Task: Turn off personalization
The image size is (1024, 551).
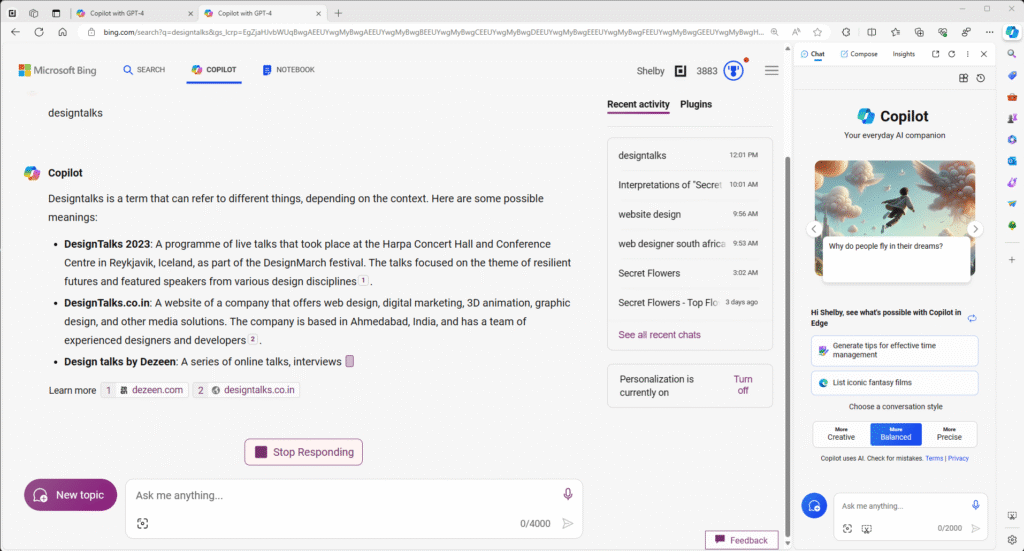Action: tap(742, 385)
